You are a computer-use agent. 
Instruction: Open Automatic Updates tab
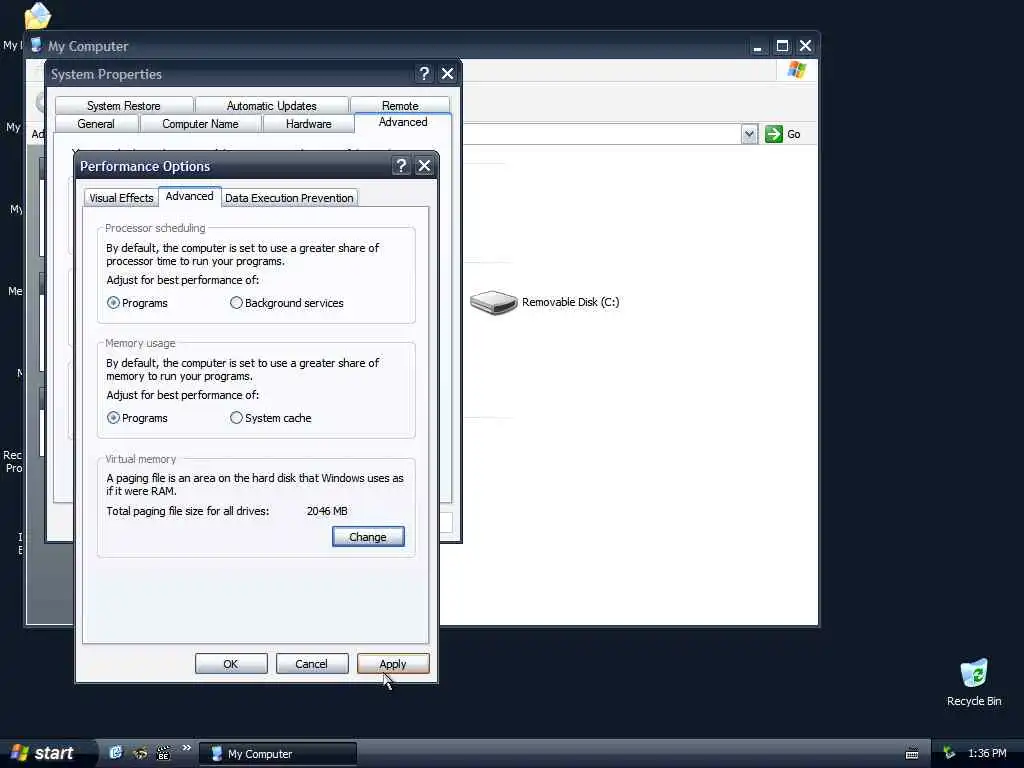[x=271, y=105]
